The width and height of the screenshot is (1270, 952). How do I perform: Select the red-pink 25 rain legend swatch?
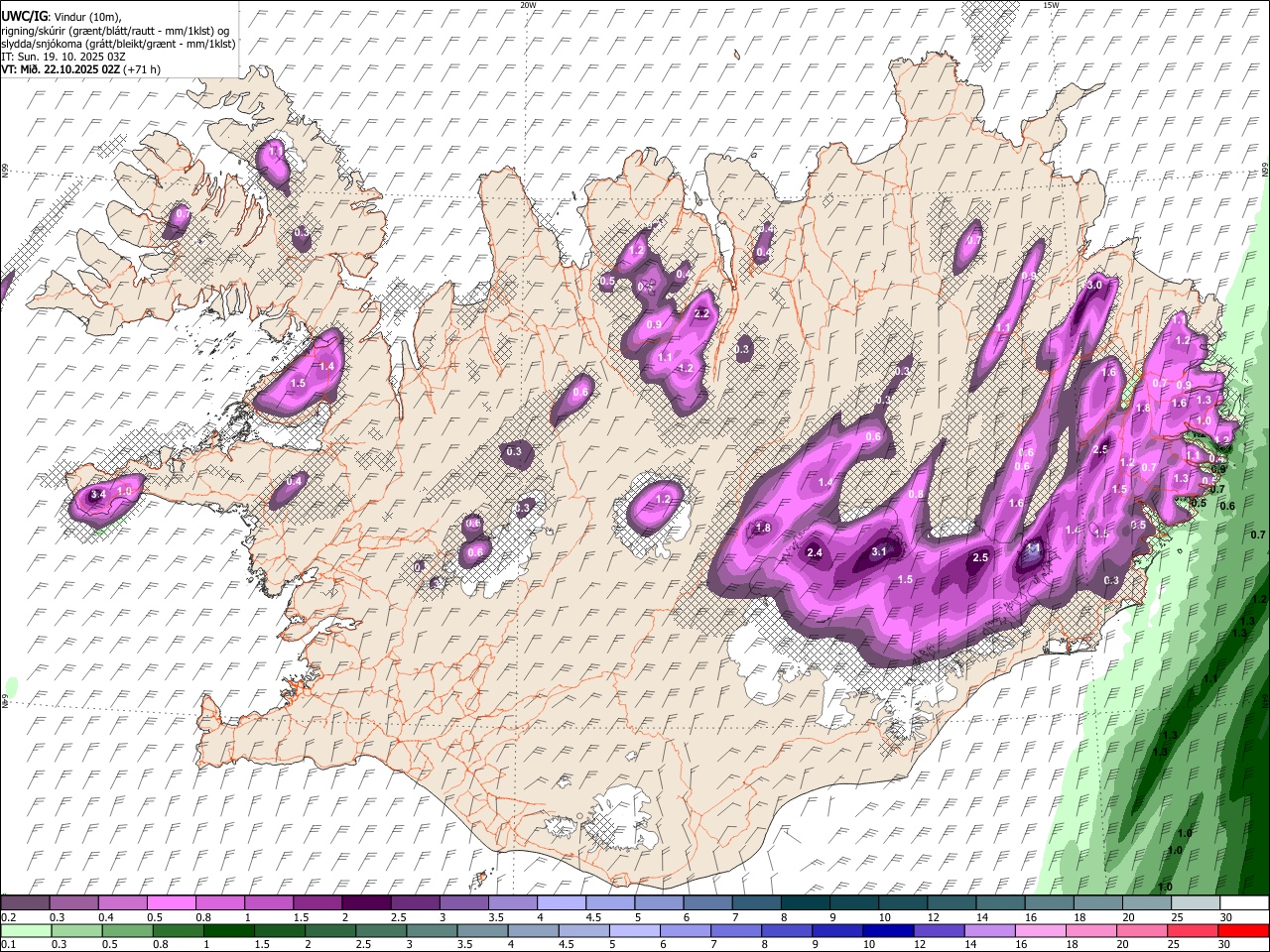coord(1192,930)
